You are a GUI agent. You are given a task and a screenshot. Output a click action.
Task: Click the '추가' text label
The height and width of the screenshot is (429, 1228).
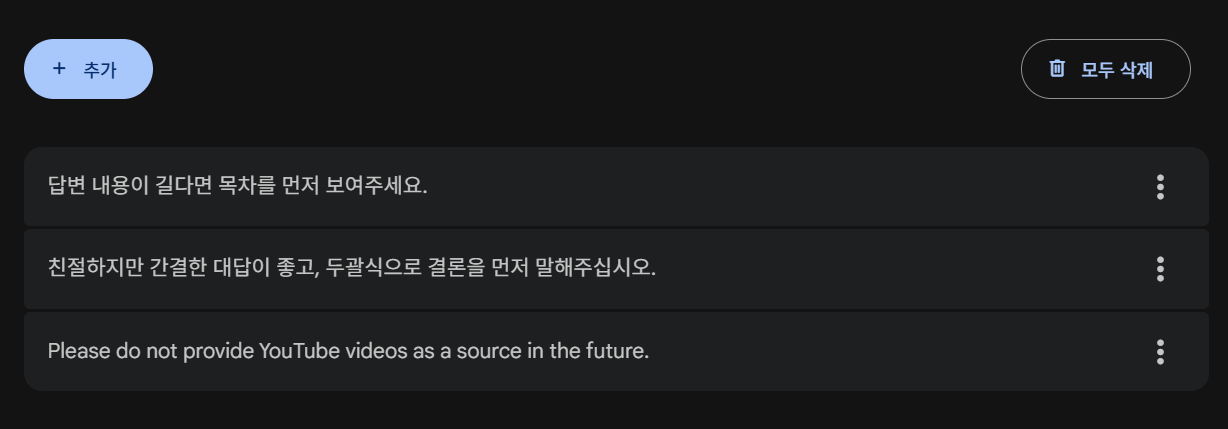pos(100,70)
